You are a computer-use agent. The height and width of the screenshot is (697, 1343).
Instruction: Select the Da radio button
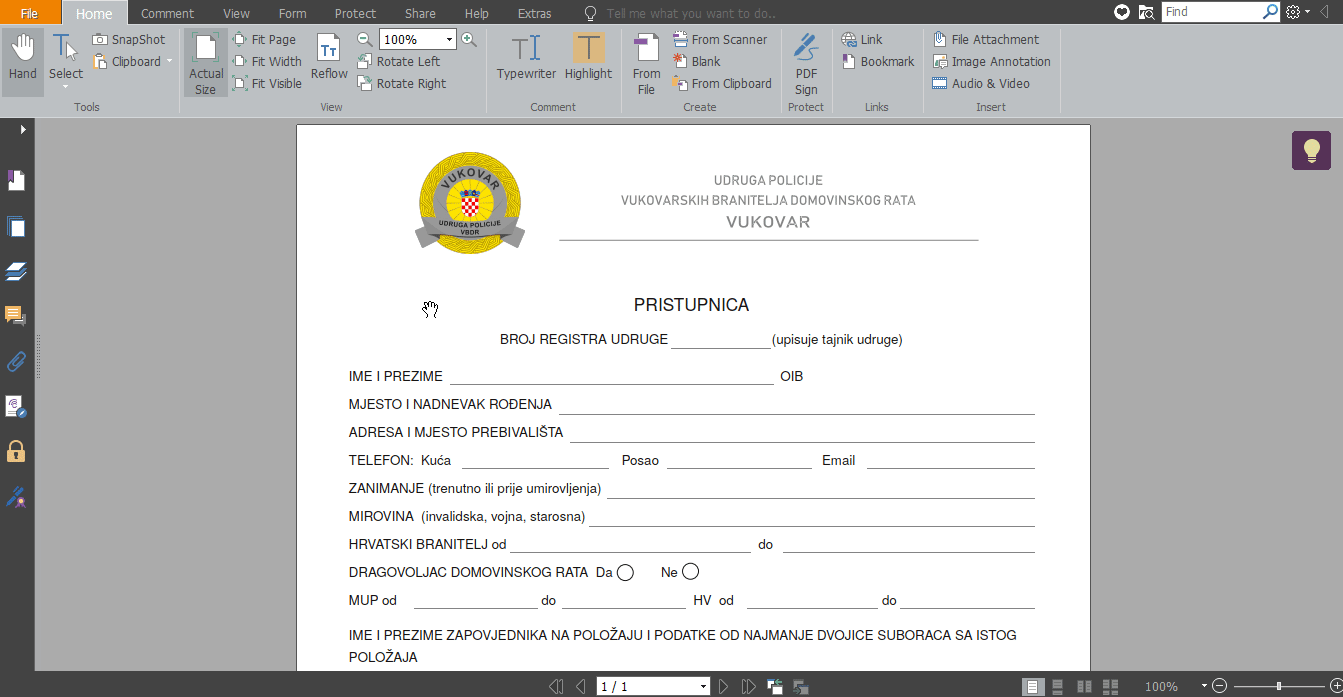626,573
